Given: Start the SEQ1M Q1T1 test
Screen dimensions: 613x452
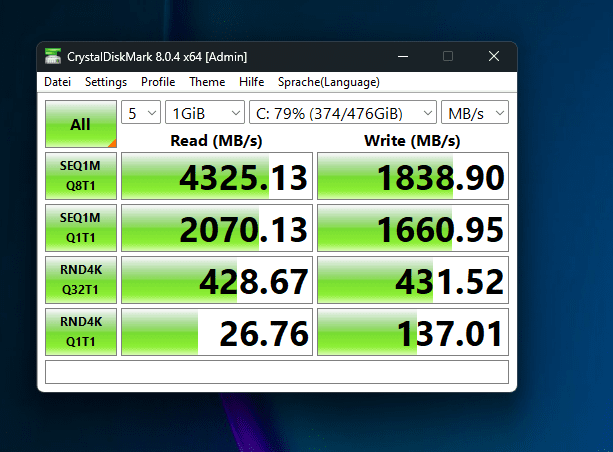Looking at the screenshot, I should [81, 228].
